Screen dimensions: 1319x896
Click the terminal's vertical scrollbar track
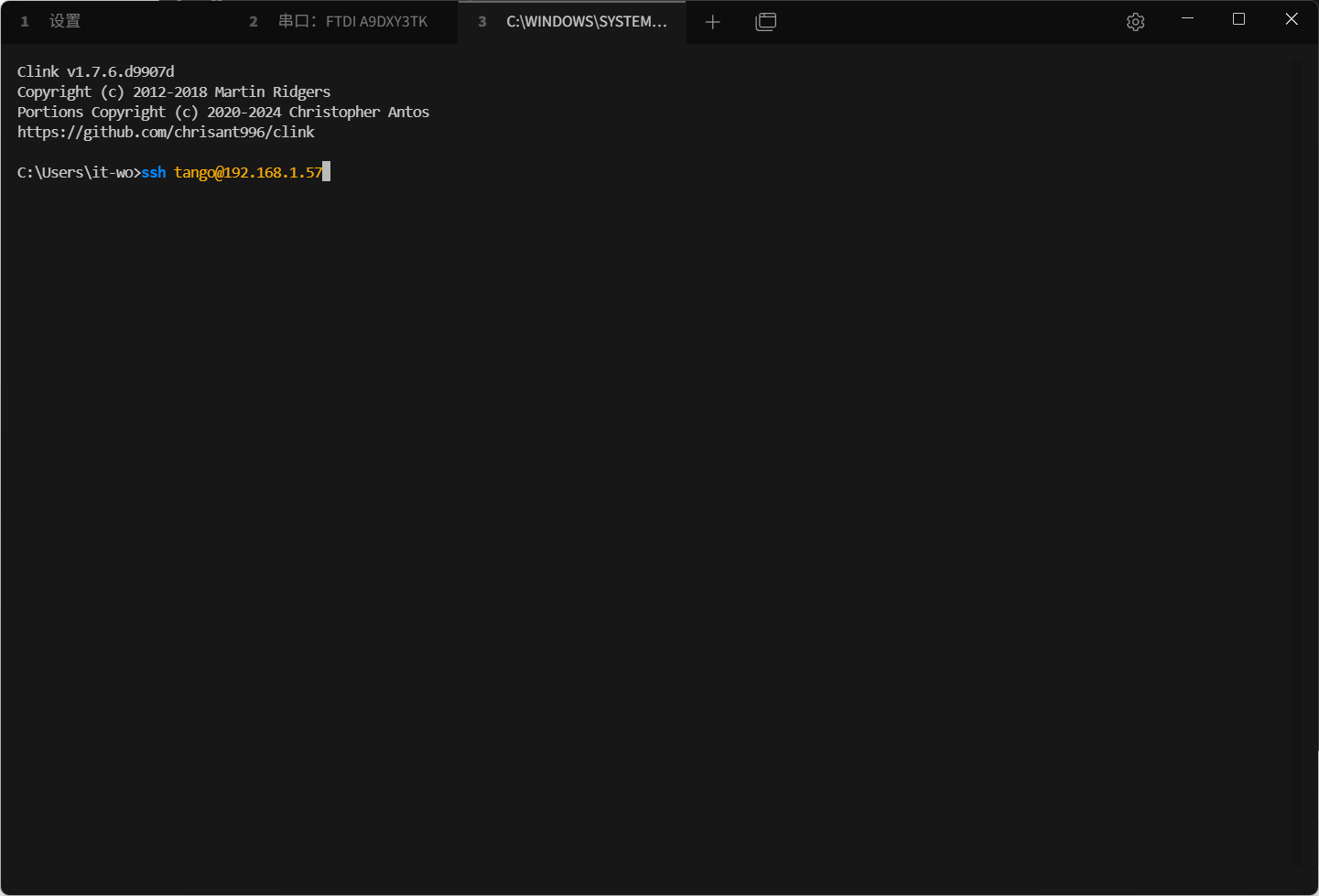click(1296, 458)
